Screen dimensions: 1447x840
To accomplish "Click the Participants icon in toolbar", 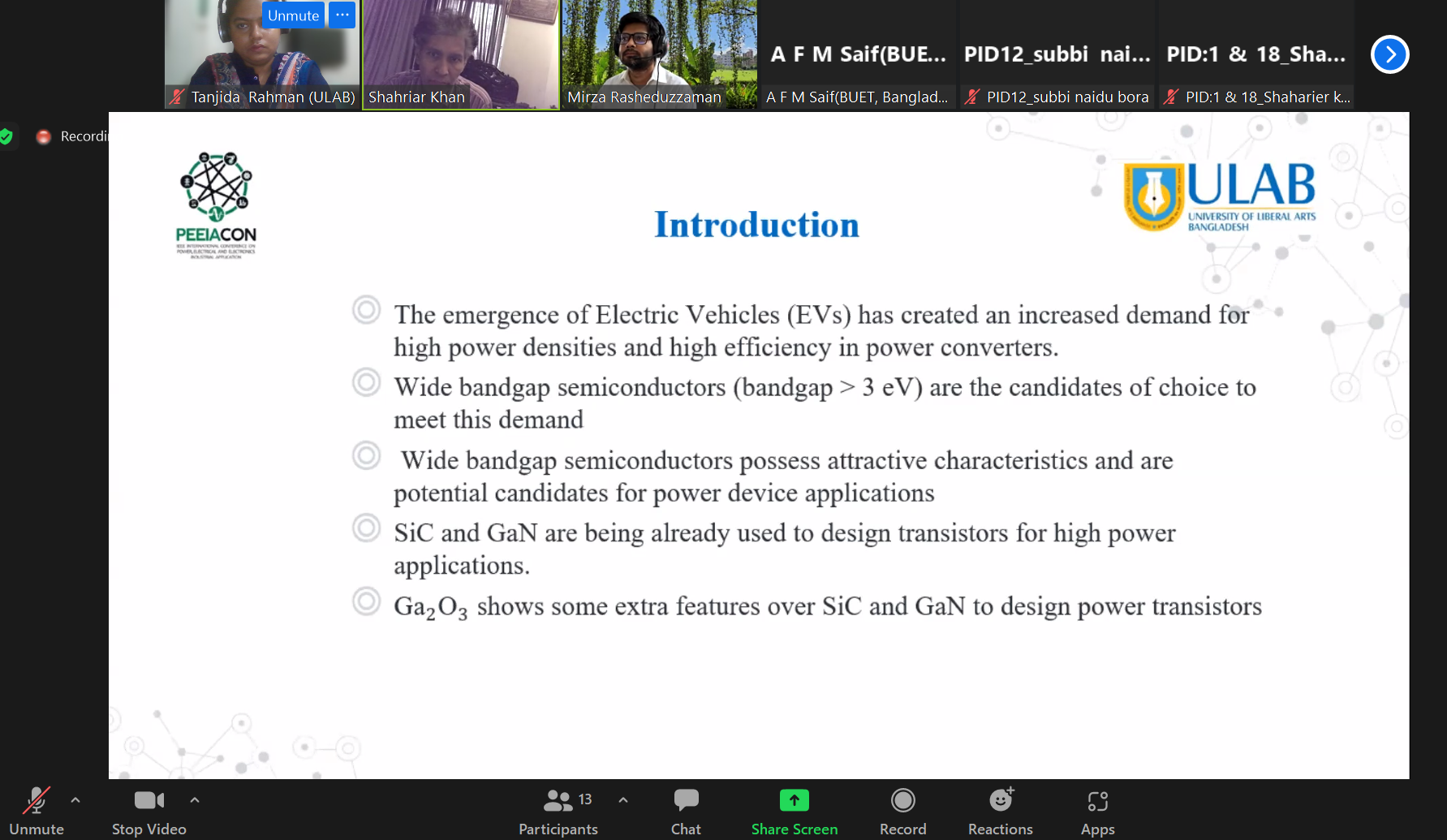I will pos(558,801).
